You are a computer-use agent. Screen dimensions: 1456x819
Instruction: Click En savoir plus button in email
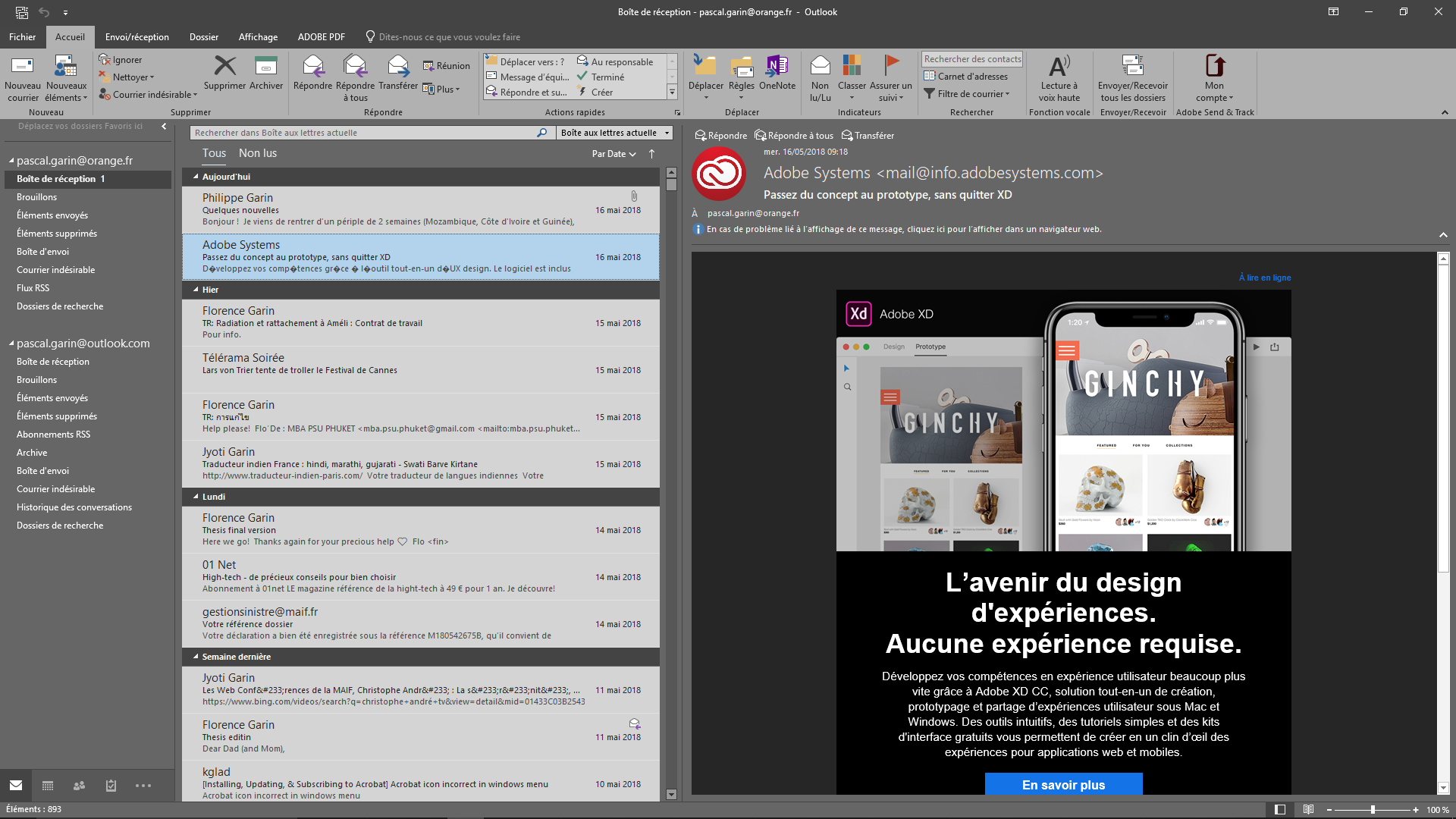(1063, 784)
